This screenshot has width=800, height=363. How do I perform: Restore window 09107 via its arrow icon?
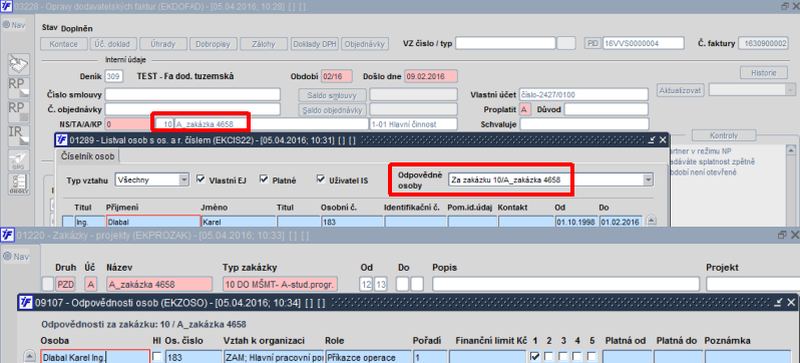click(779, 302)
